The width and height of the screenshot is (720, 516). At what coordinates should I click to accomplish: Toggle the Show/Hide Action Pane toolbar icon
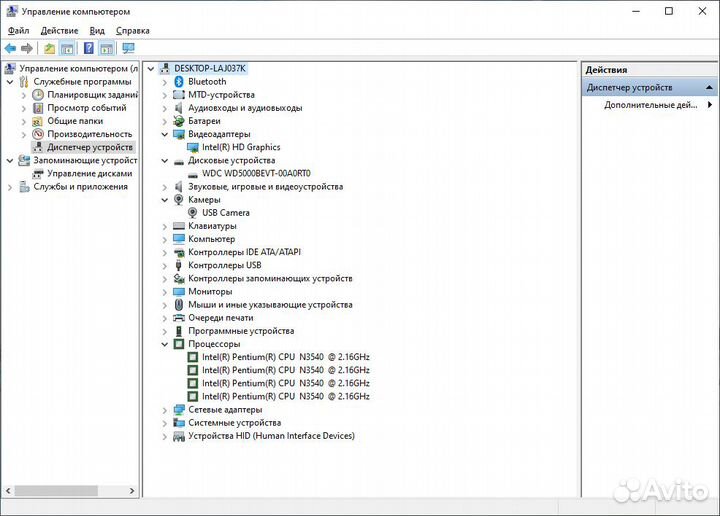[x=107, y=48]
